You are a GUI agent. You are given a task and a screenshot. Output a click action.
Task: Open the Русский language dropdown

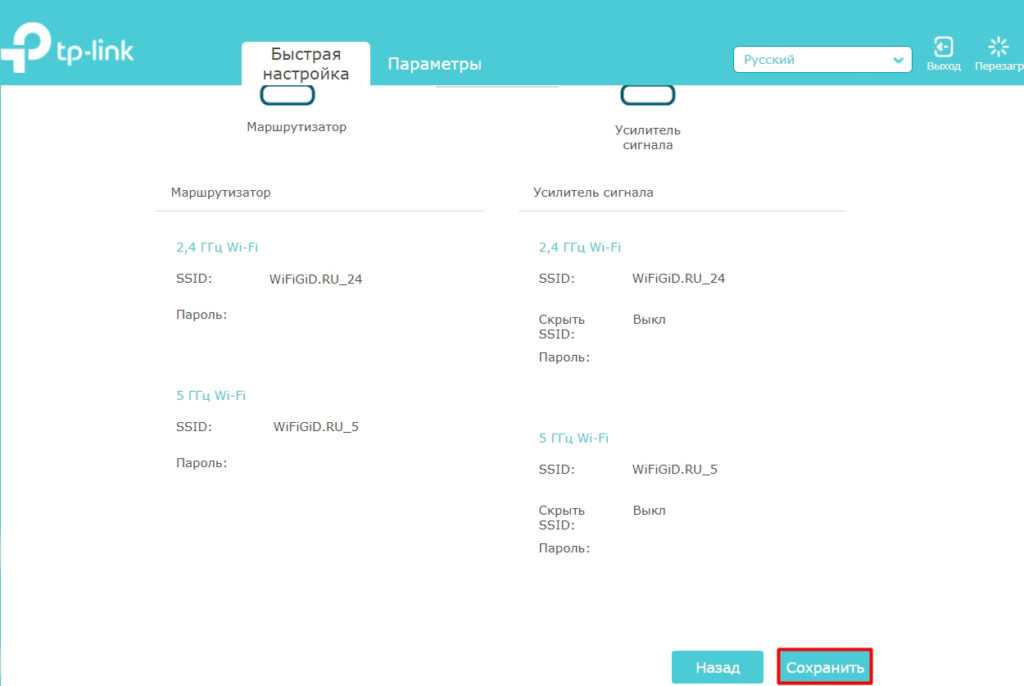[x=822, y=60]
